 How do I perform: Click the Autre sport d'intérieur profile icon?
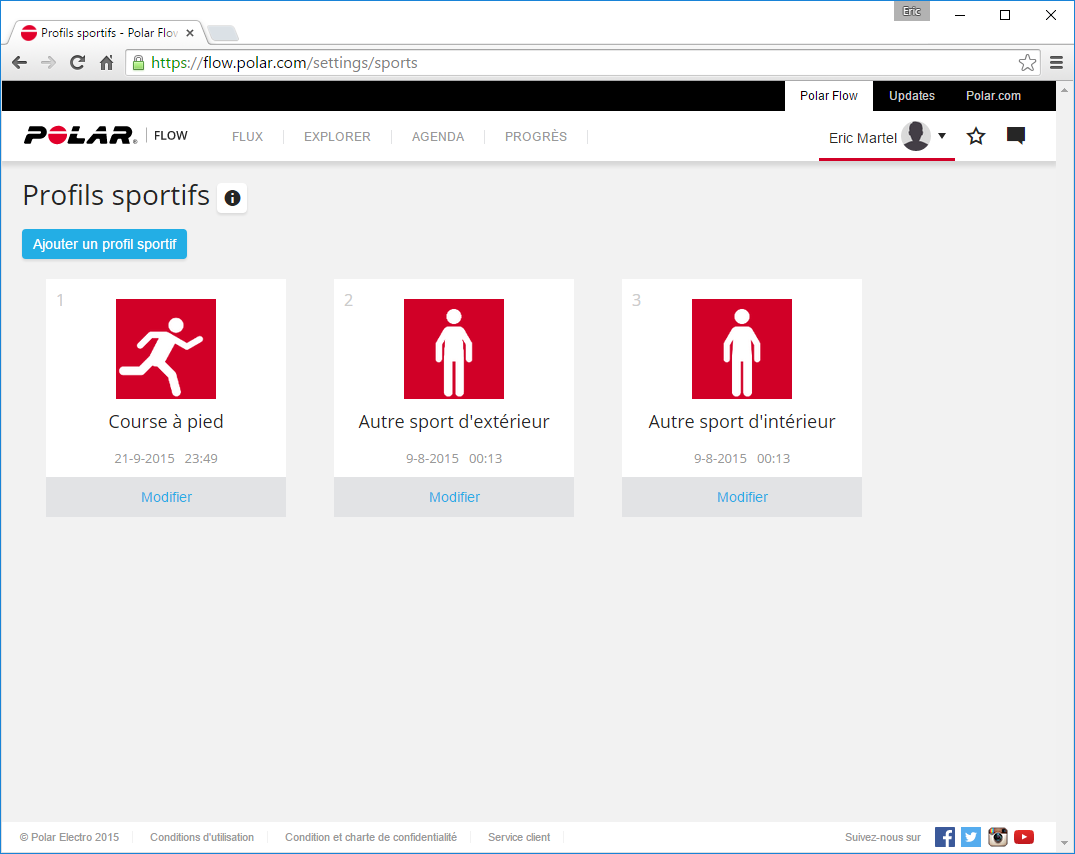(x=742, y=349)
